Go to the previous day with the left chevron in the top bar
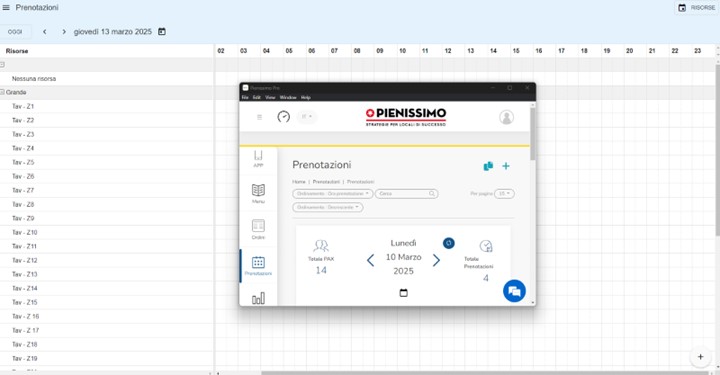 tap(45, 32)
